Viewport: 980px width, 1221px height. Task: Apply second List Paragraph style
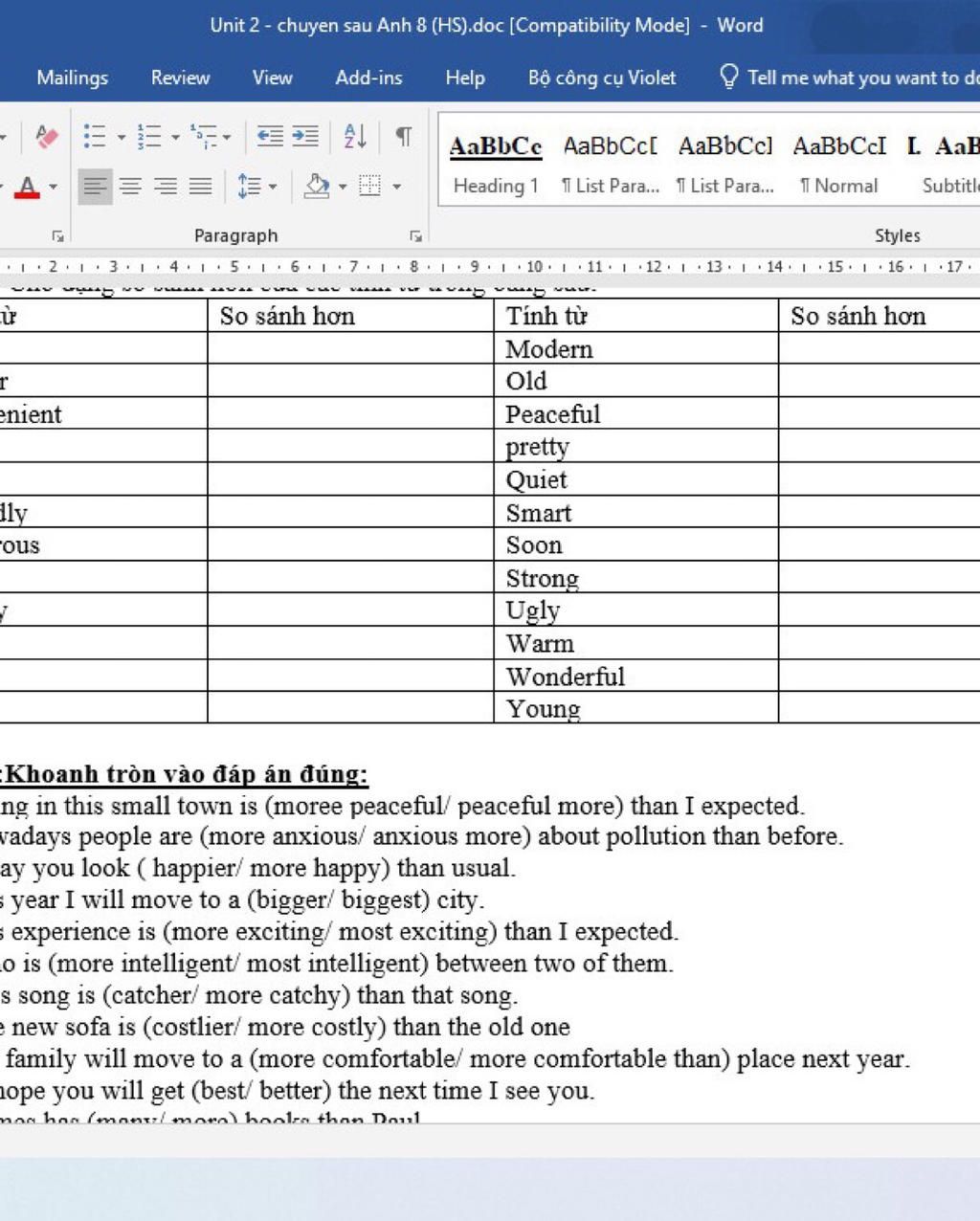[725, 165]
